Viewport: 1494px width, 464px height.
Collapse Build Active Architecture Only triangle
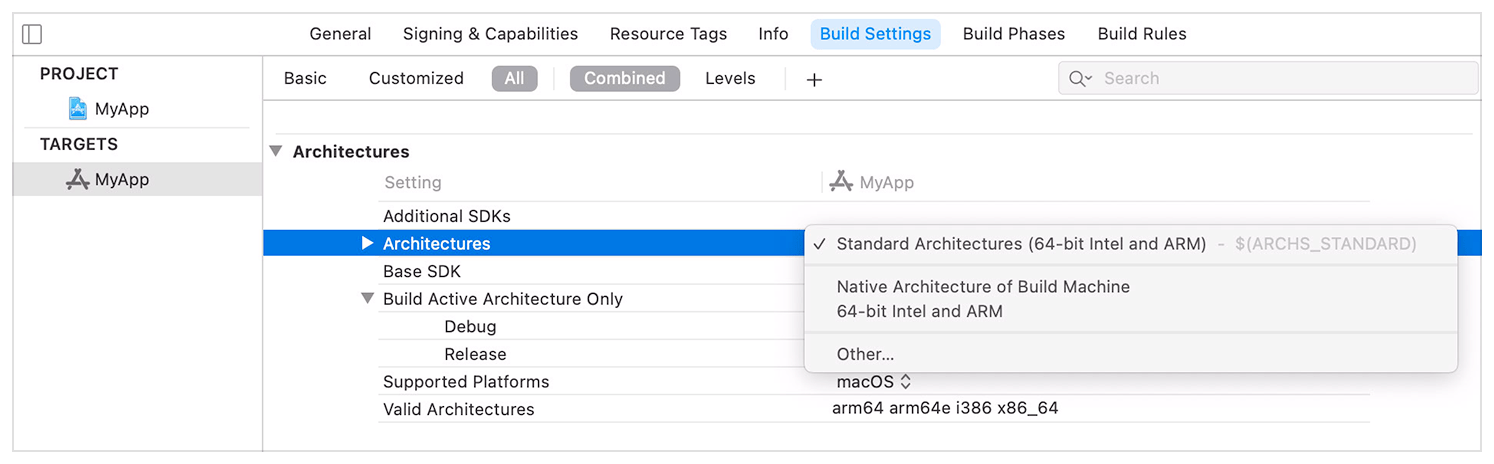367,299
